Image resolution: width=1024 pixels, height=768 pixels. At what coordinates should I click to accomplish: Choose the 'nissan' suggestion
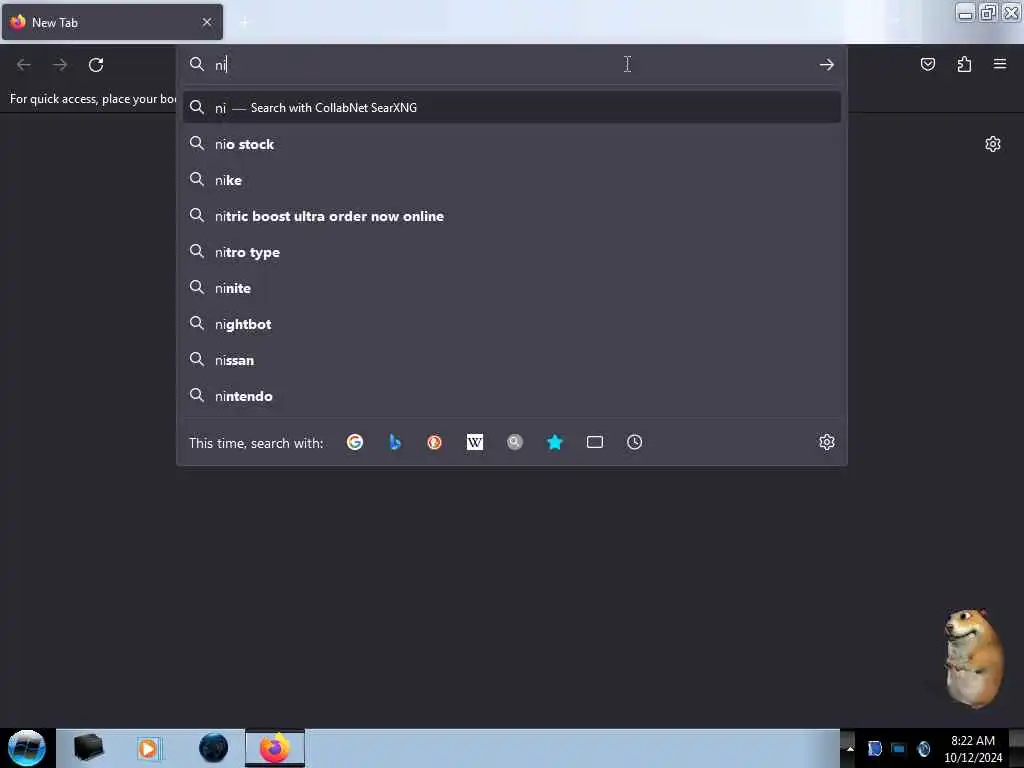click(512, 359)
